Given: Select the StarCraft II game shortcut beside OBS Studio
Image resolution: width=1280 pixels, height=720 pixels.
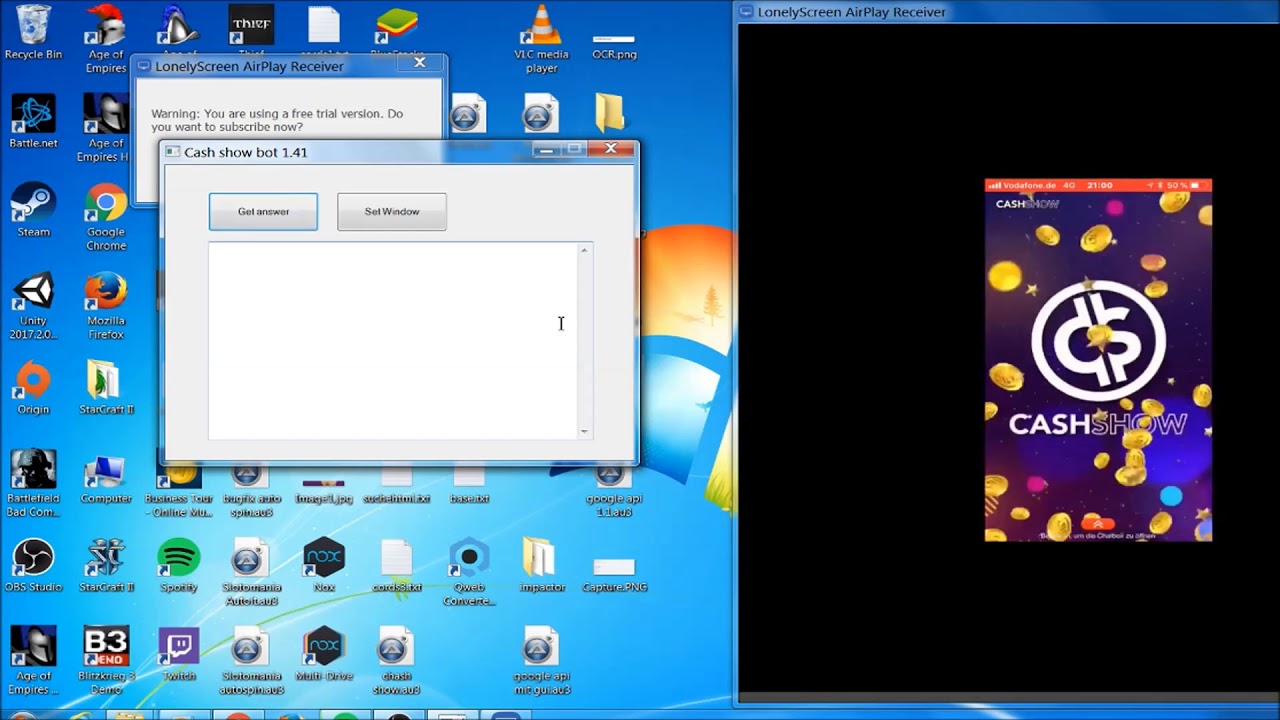Looking at the screenshot, I should tap(105, 566).
